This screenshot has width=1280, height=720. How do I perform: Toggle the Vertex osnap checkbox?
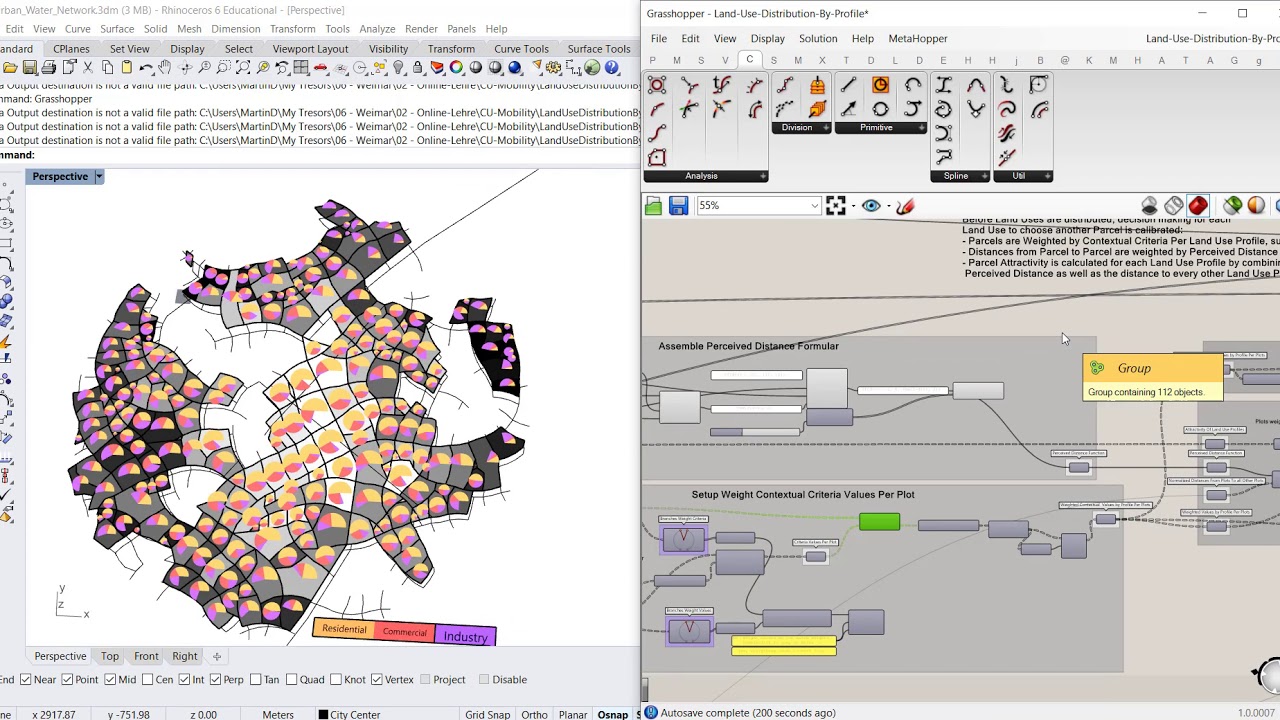click(377, 680)
